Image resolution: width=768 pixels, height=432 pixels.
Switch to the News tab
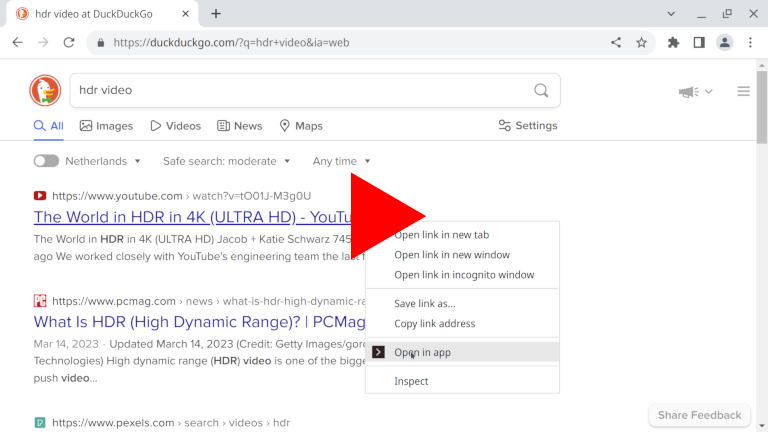pyautogui.click(x=240, y=126)
